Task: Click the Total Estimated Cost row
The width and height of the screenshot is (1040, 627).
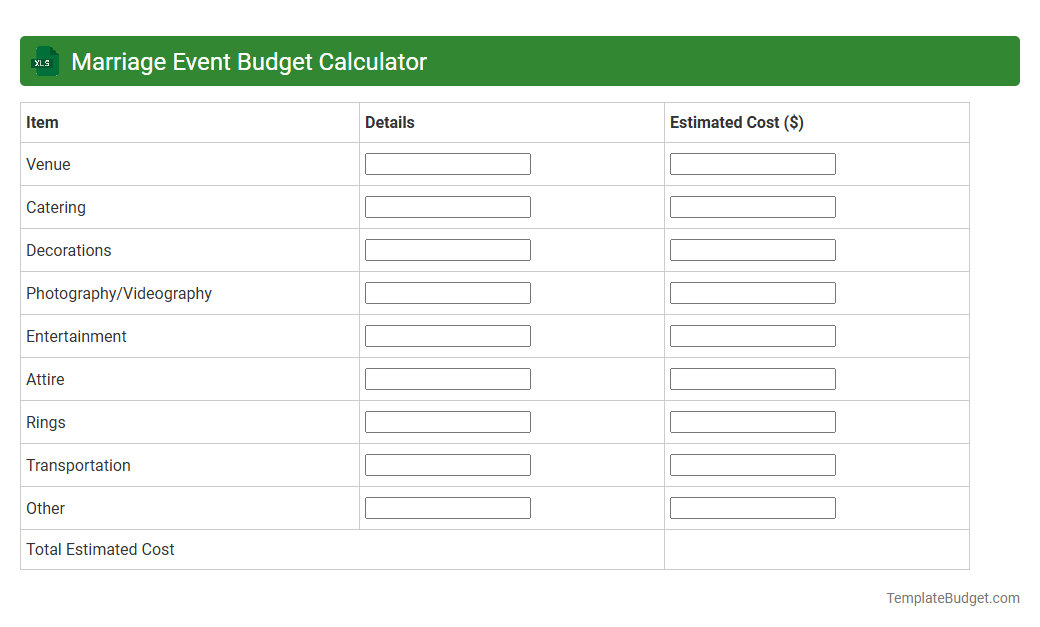Action: click(100, 549)
